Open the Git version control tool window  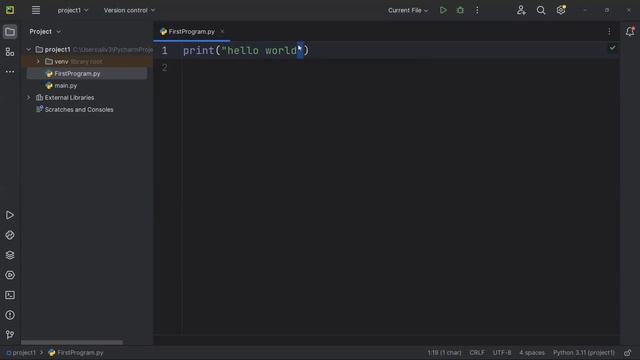pyautogui.click(x=10, y=335)
